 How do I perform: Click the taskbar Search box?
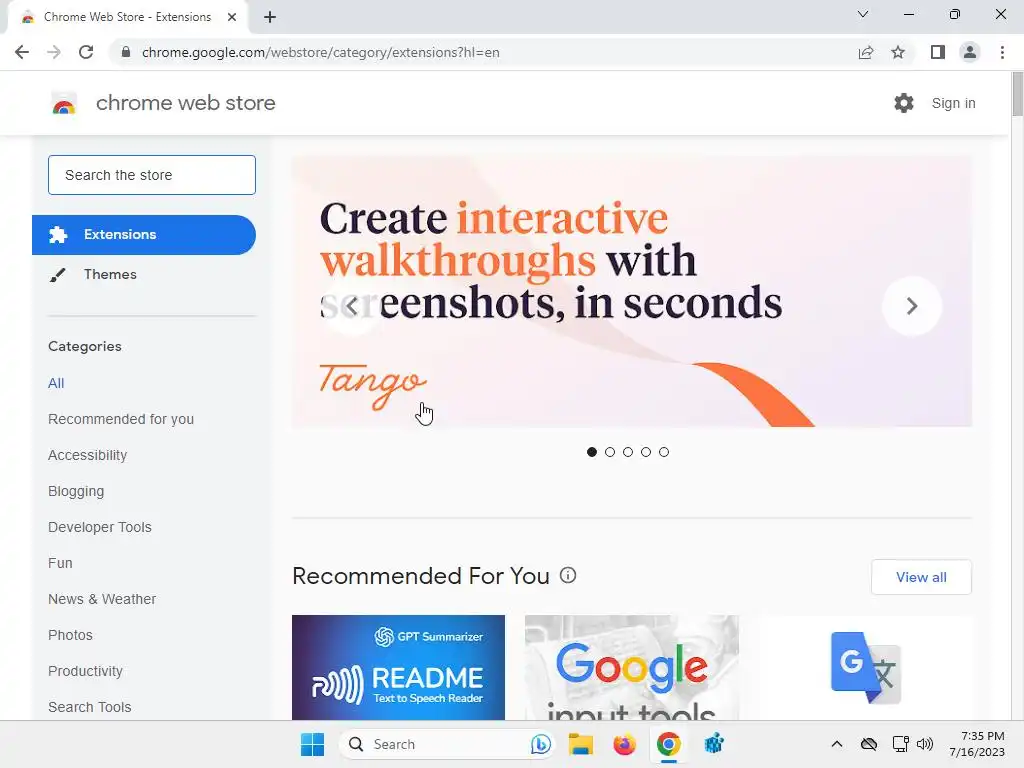(446, 744)
